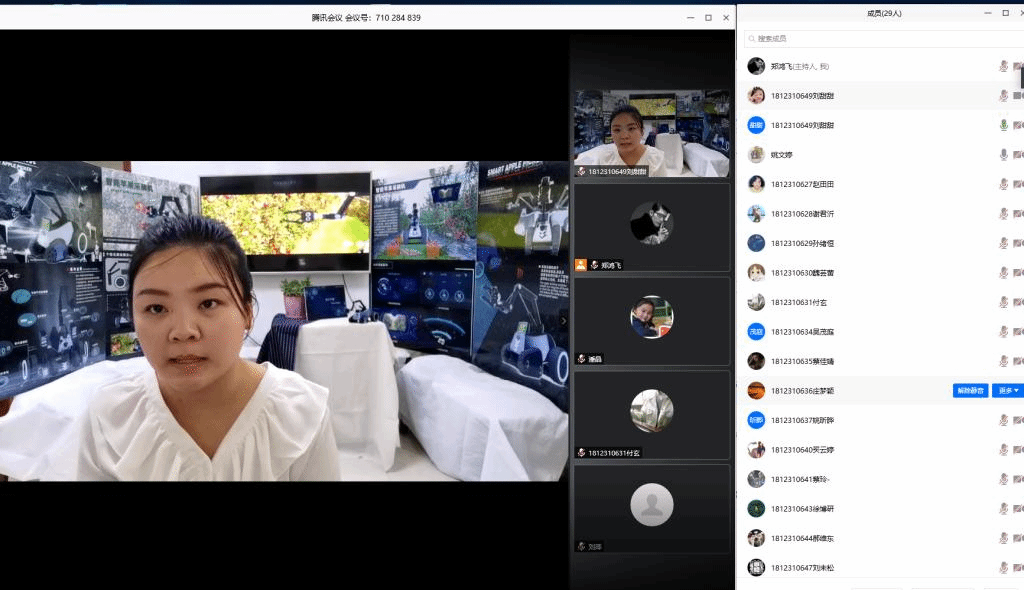Collapse side video strip with arrow handle

coord(563,321)
